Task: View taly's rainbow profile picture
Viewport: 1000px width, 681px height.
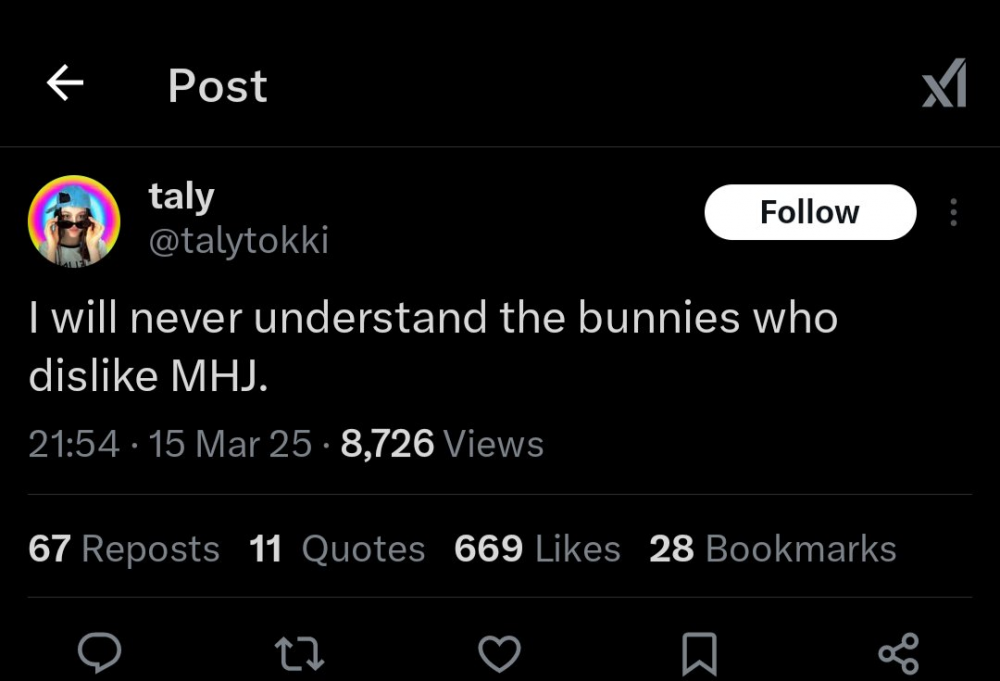Action: 74,221
